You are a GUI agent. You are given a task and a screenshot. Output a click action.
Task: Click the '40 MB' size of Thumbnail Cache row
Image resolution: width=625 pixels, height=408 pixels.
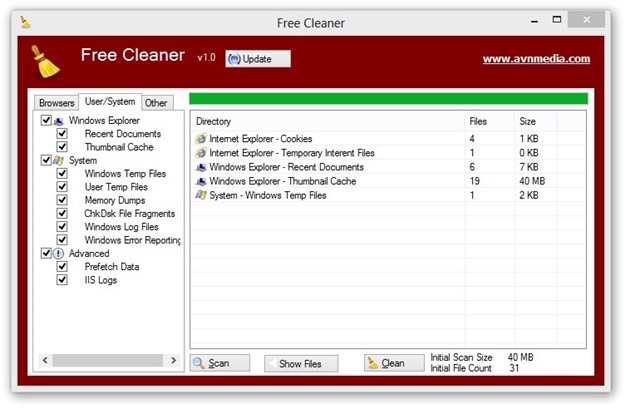coord(532,181)
